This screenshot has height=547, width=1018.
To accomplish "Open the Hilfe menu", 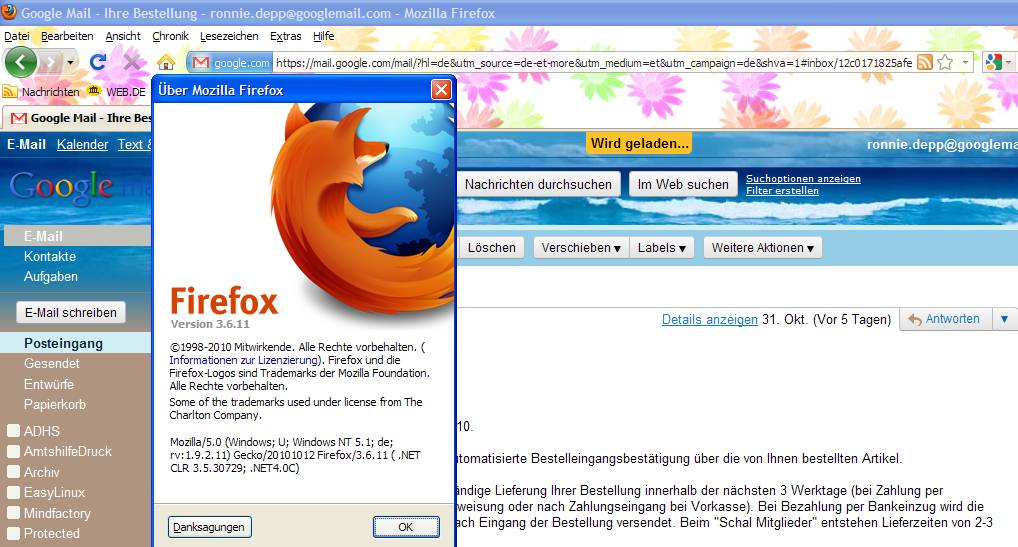I will click(x=323, y=36).
